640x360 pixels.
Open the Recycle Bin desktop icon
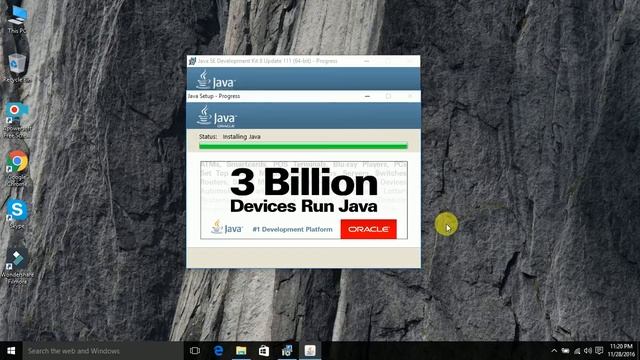(x=17, y=68)
